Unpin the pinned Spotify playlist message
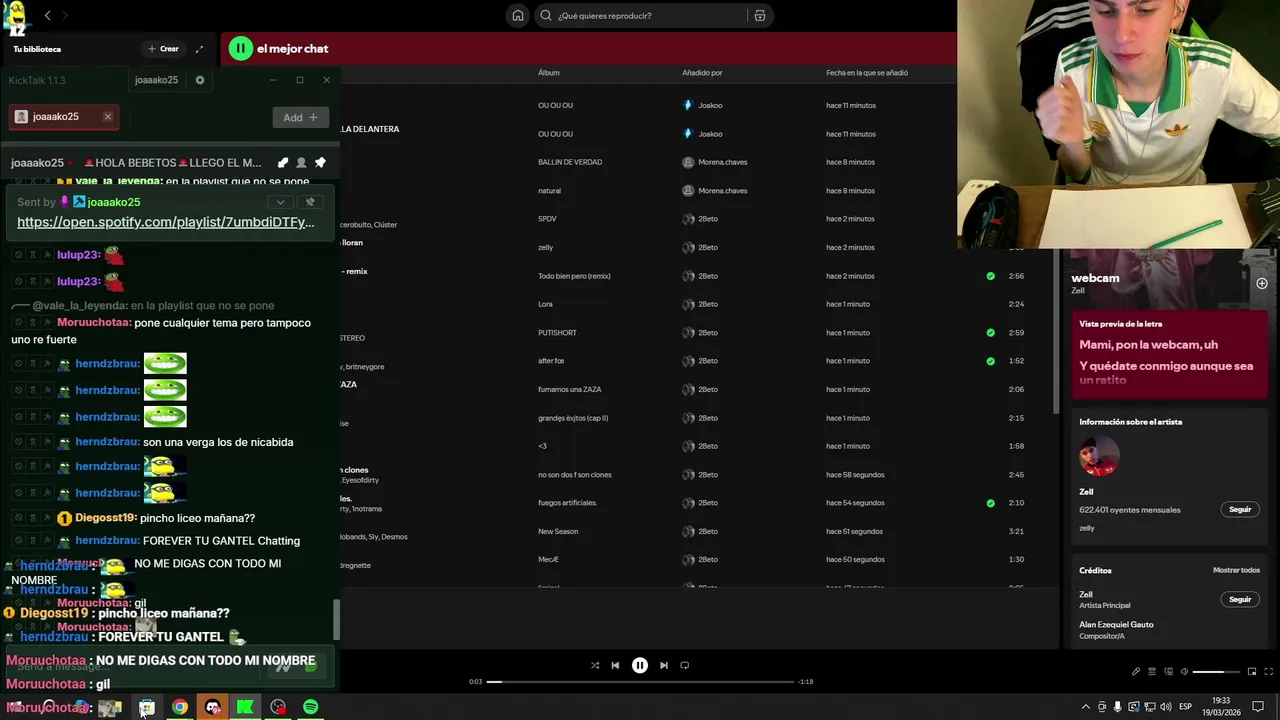The width and height of the screenshot is (1280, 720). 310,202
